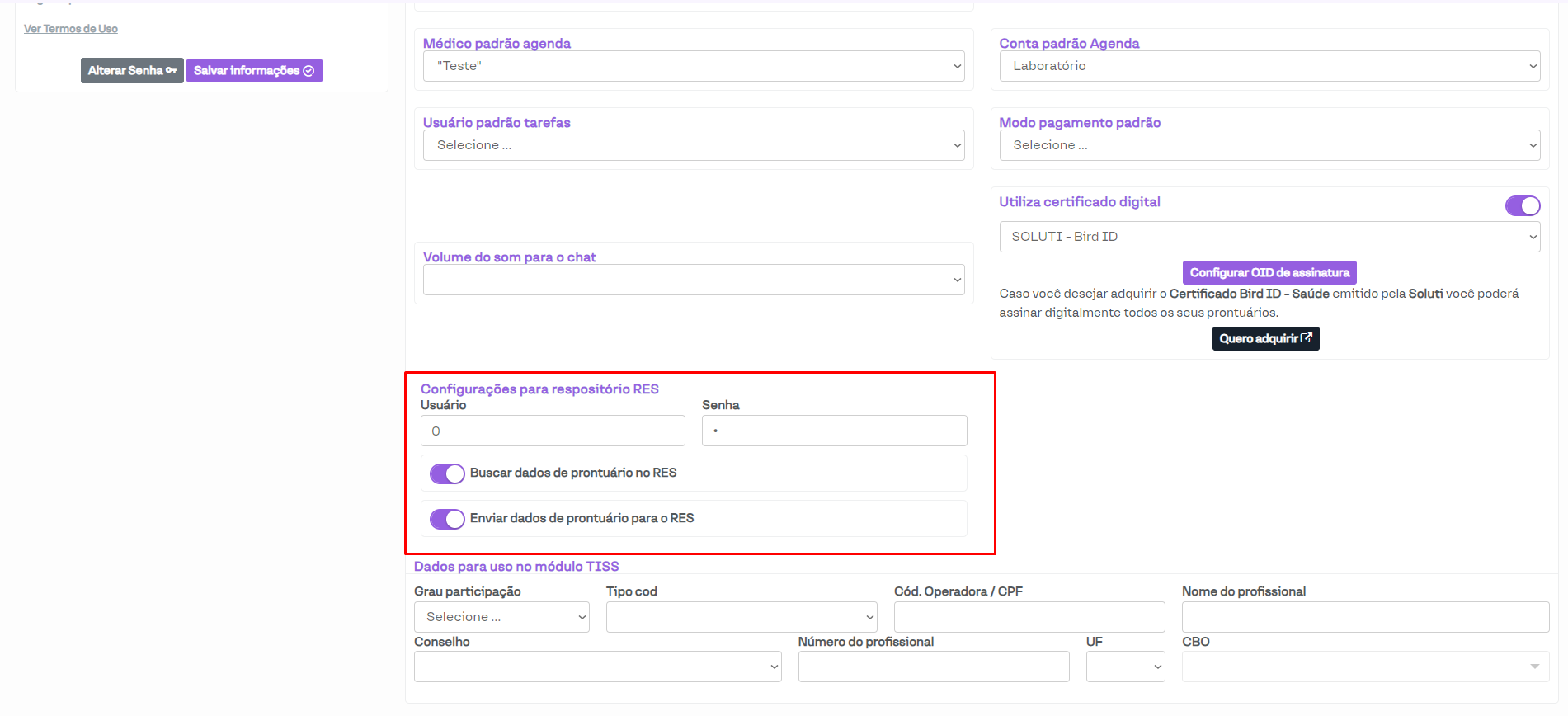Screen dimensions: 1568x716
Task: Open Modo pagamento padrão dropdown
Action: coord(1269,145)
